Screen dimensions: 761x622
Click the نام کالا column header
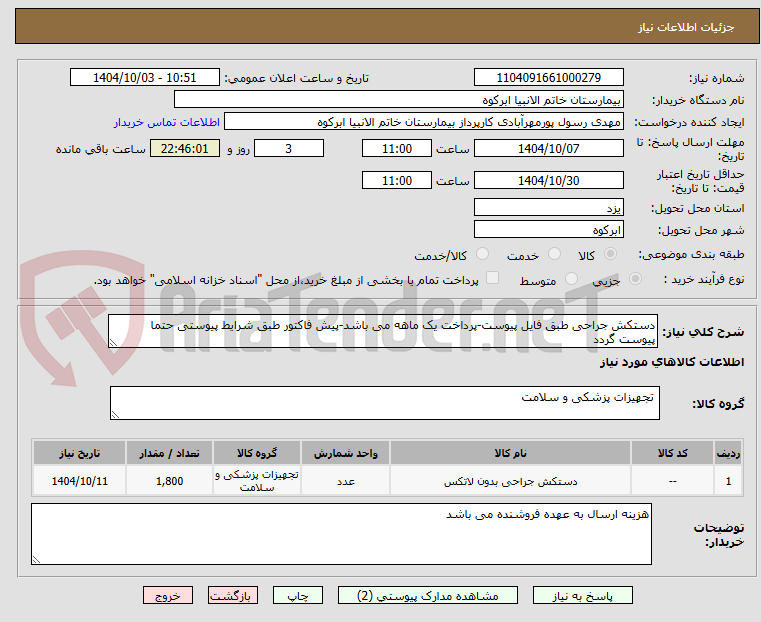(510, 453)
